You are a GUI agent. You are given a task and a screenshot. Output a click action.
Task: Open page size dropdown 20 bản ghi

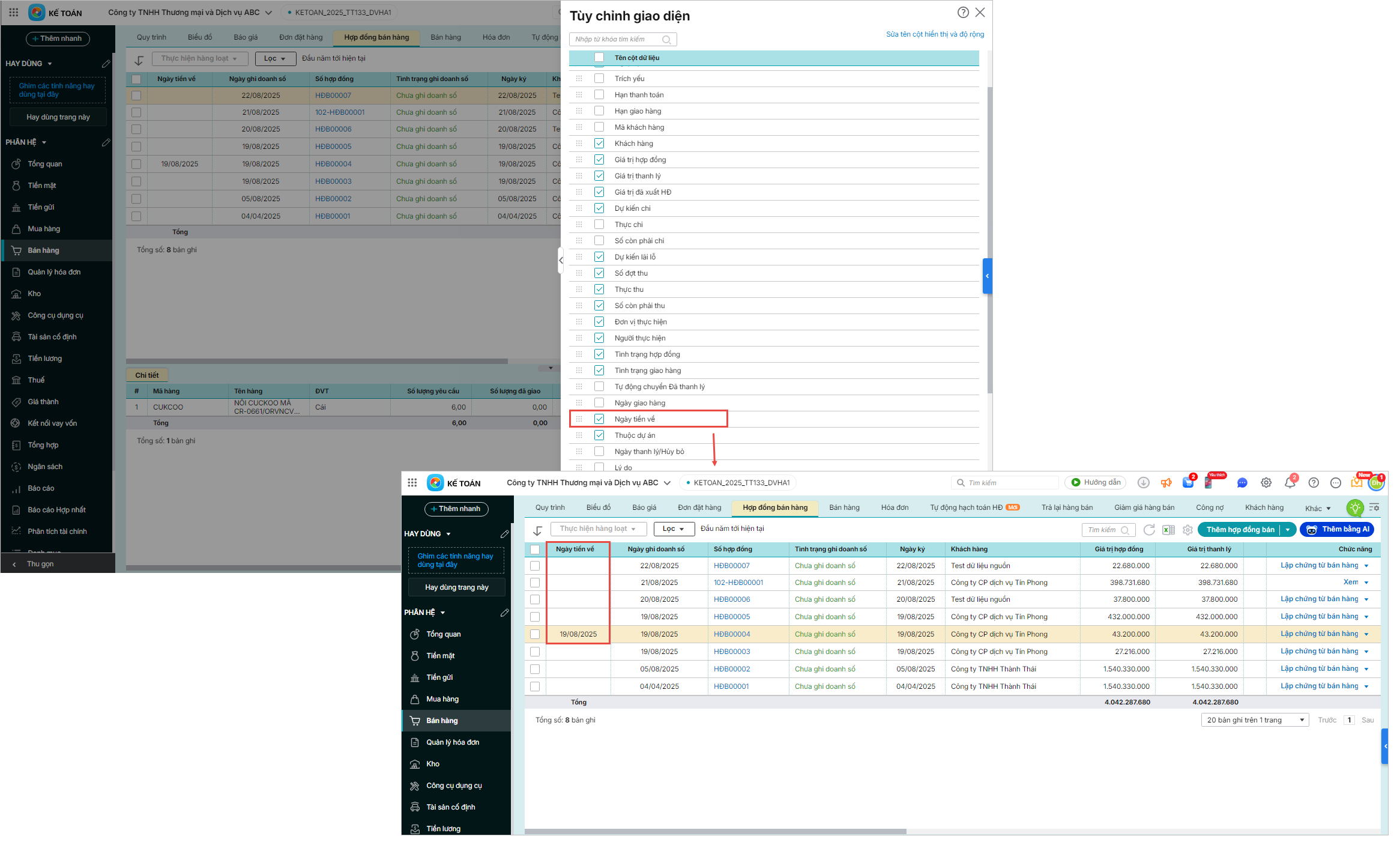[x=1255, y=720]
